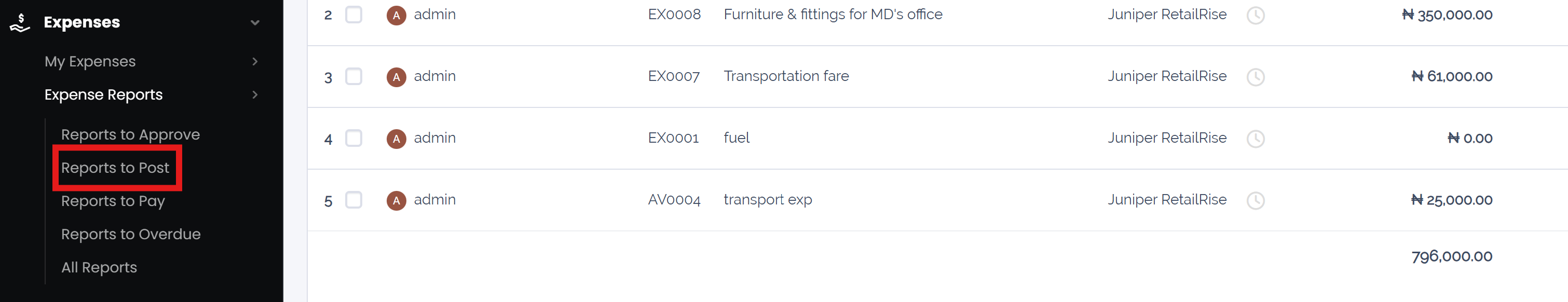
Task: Open All Reports
Action: coord(99,267)
